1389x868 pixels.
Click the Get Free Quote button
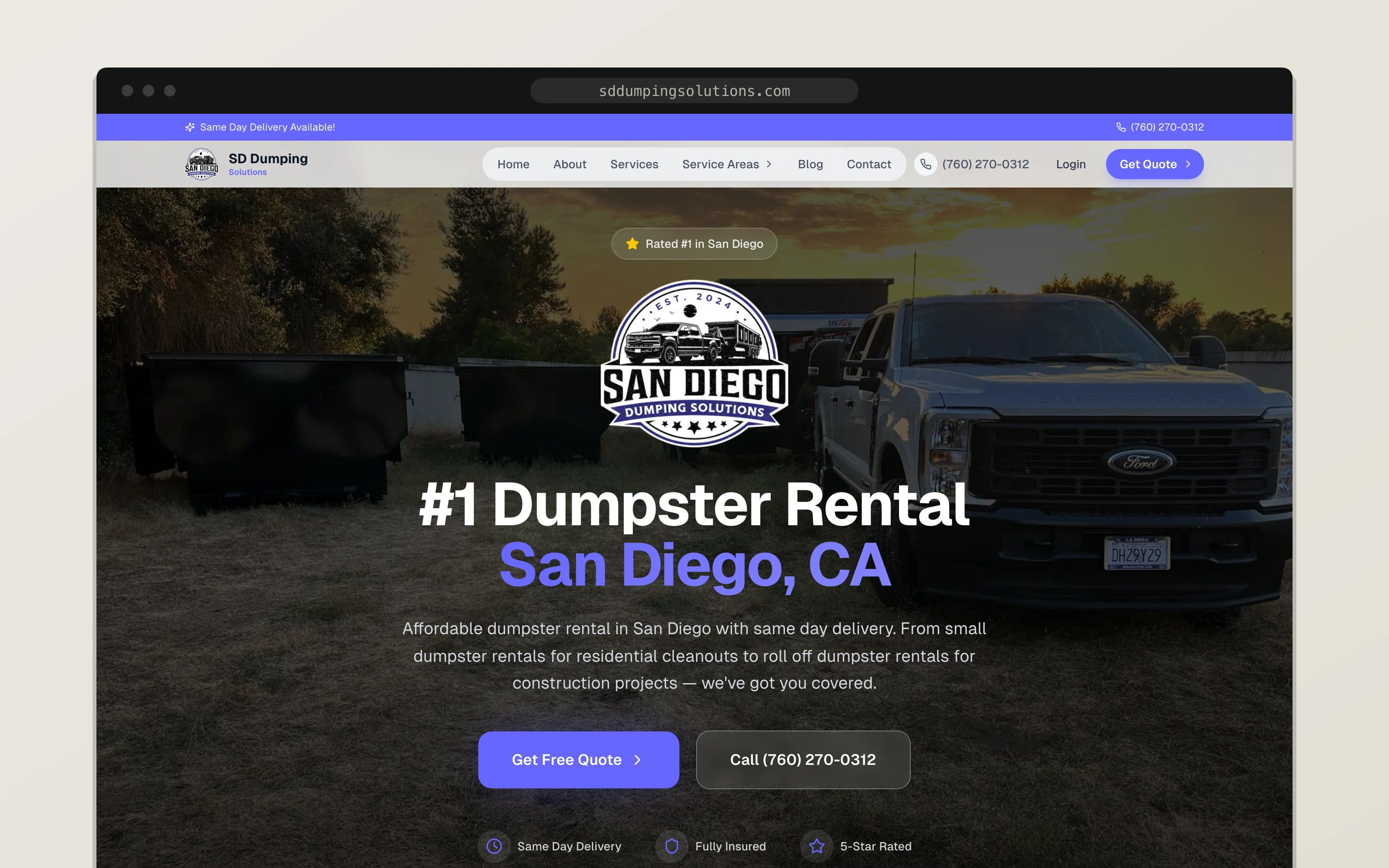click(x=579, y=759)
